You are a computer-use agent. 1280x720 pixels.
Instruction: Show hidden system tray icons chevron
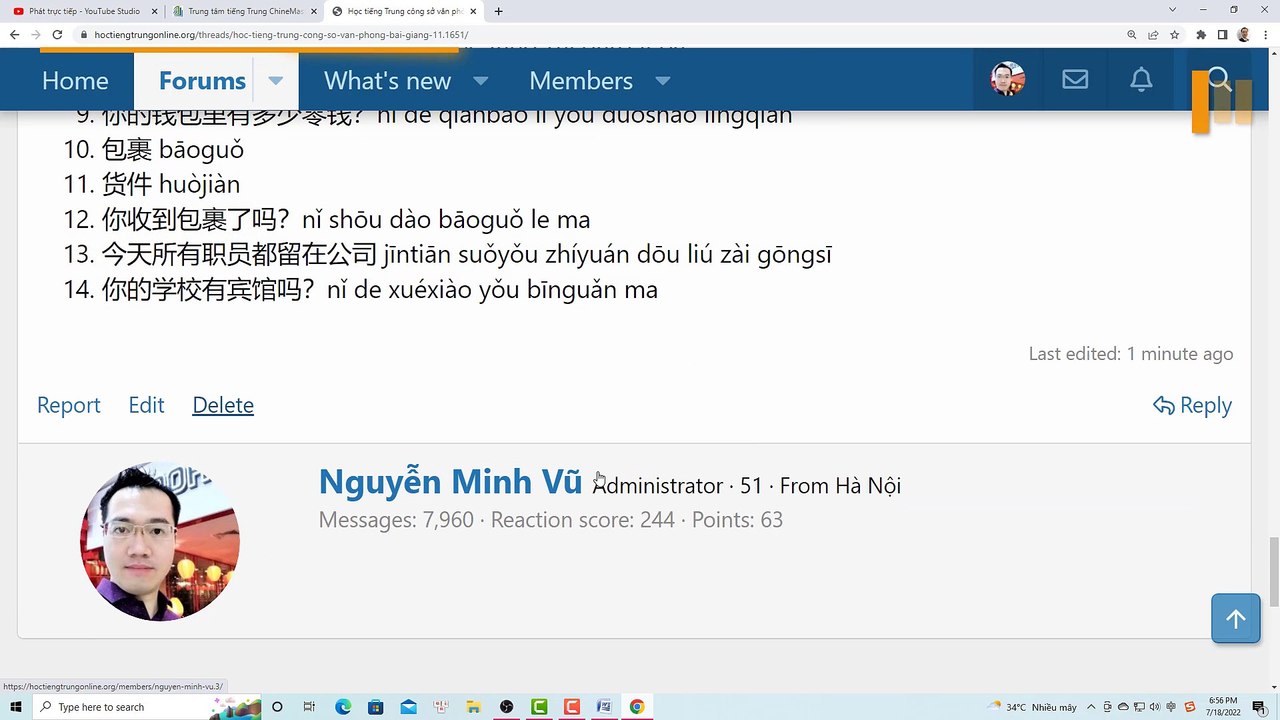point(1091,707)
